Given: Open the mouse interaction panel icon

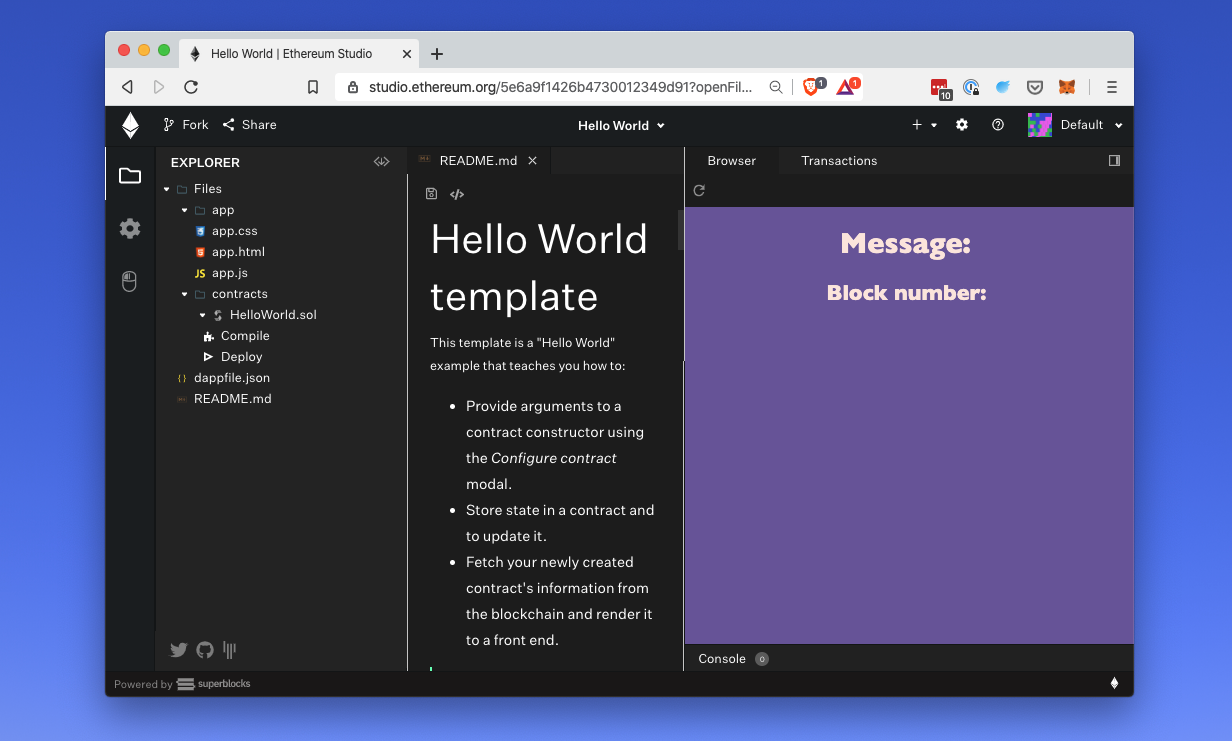Looking at the screenshot, I should coord(130,282).
